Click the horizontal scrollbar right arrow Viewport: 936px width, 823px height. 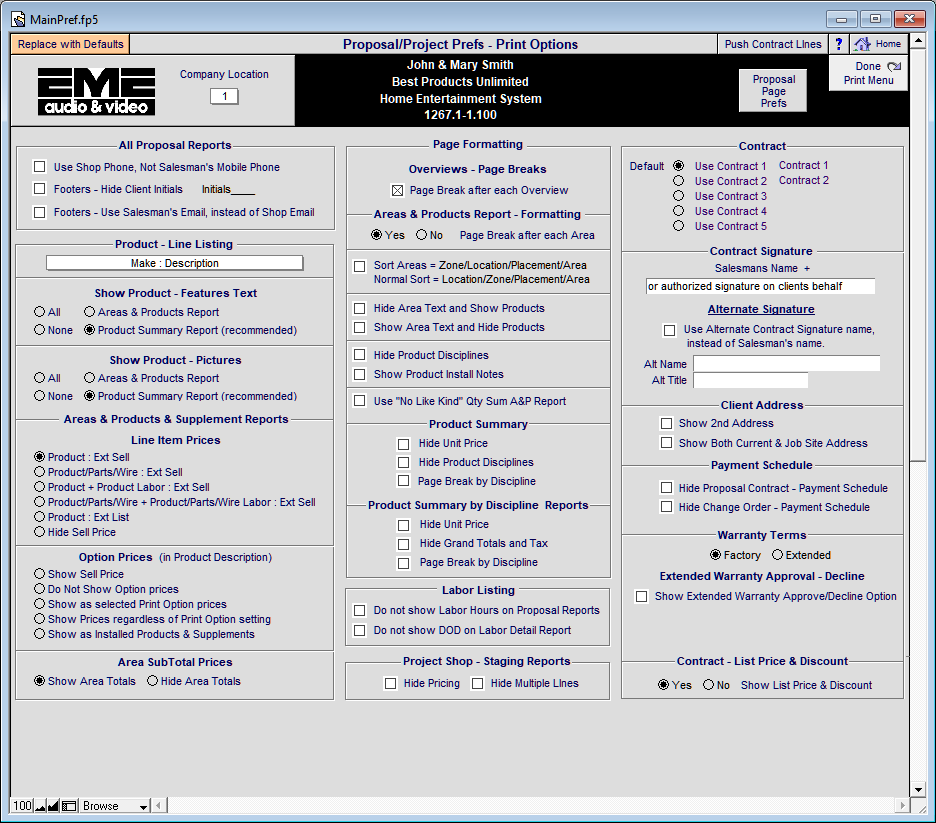tap(903, 806)
